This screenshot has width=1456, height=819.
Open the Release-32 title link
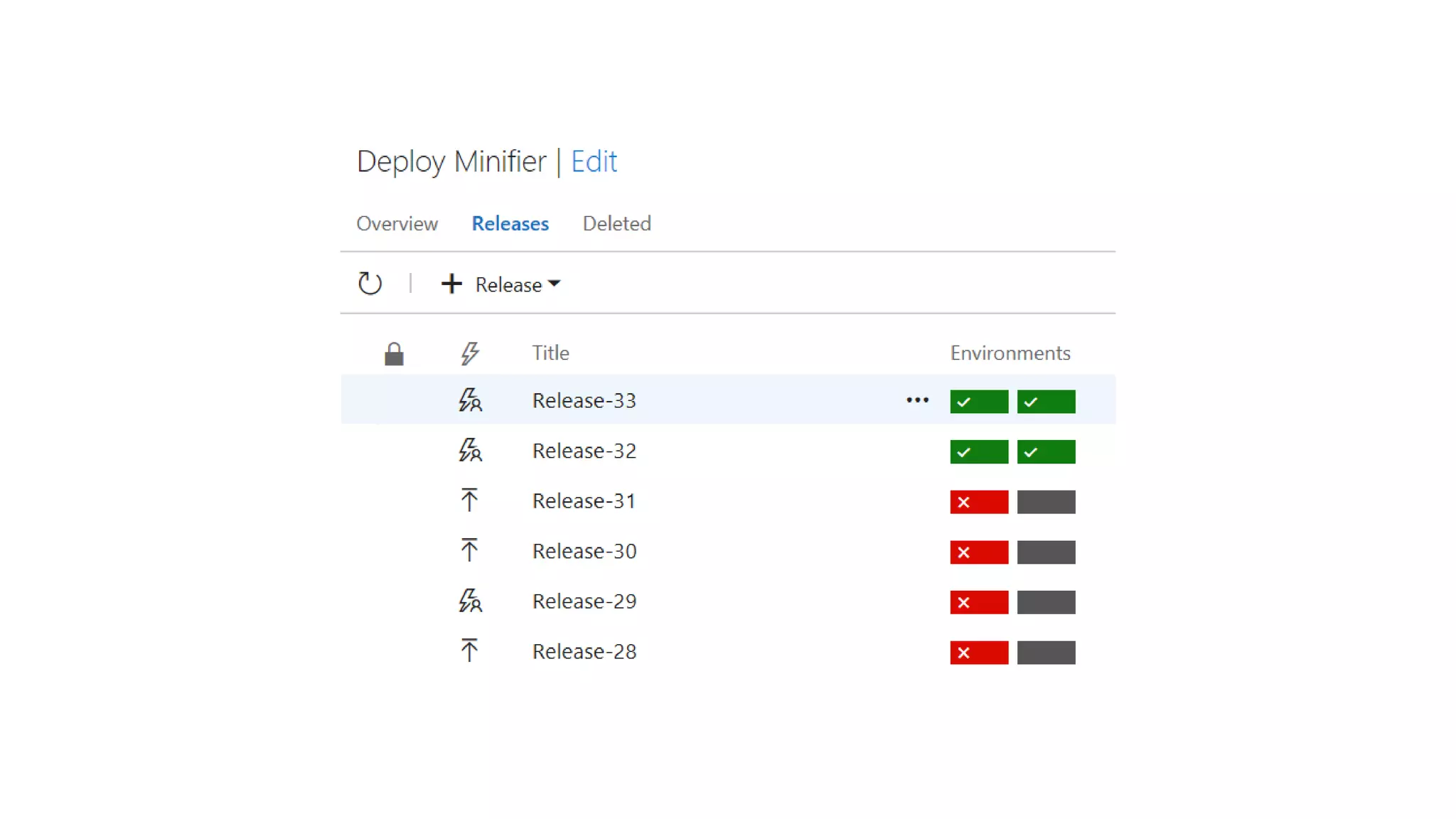[x=584, y=451]
